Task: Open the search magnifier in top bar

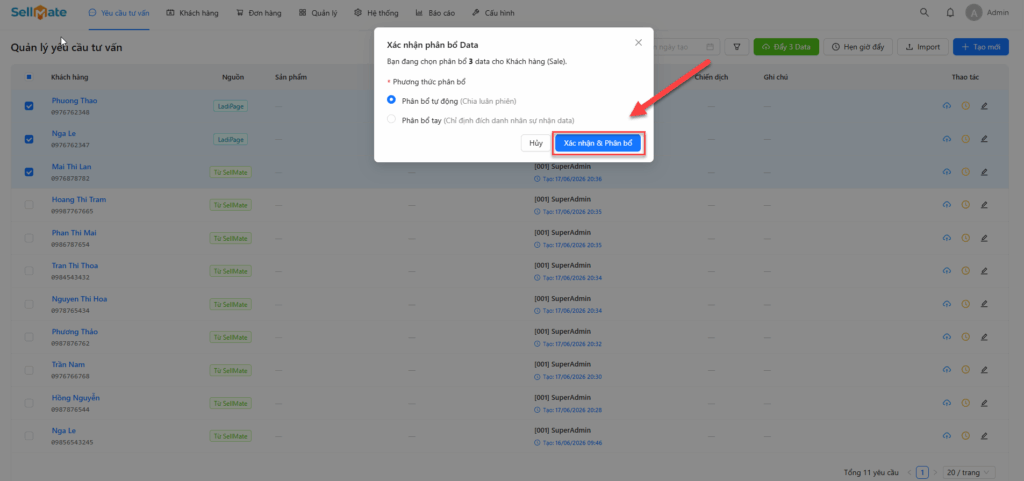Action: point(924,12)
